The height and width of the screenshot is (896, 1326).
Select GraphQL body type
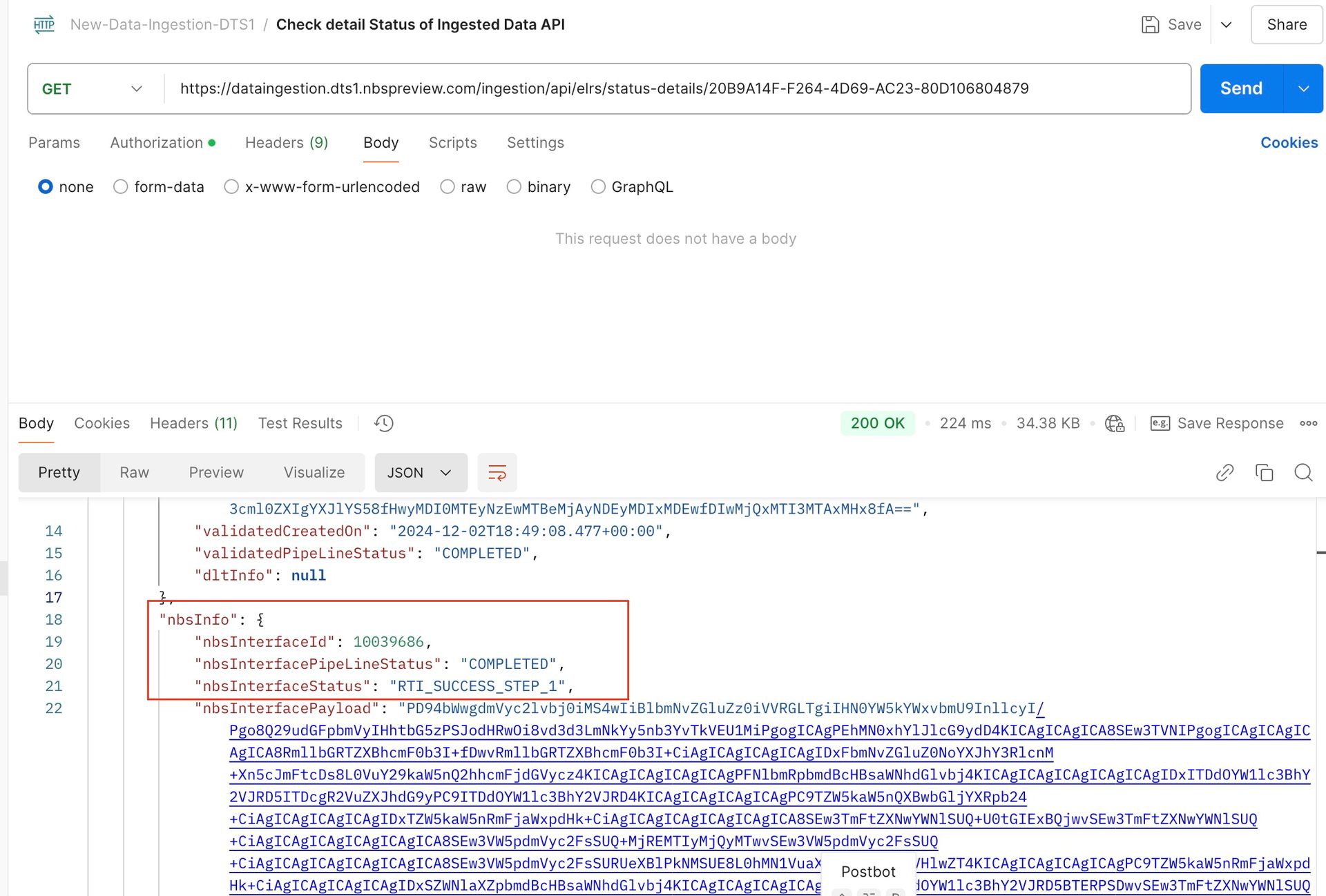point(598,187)
